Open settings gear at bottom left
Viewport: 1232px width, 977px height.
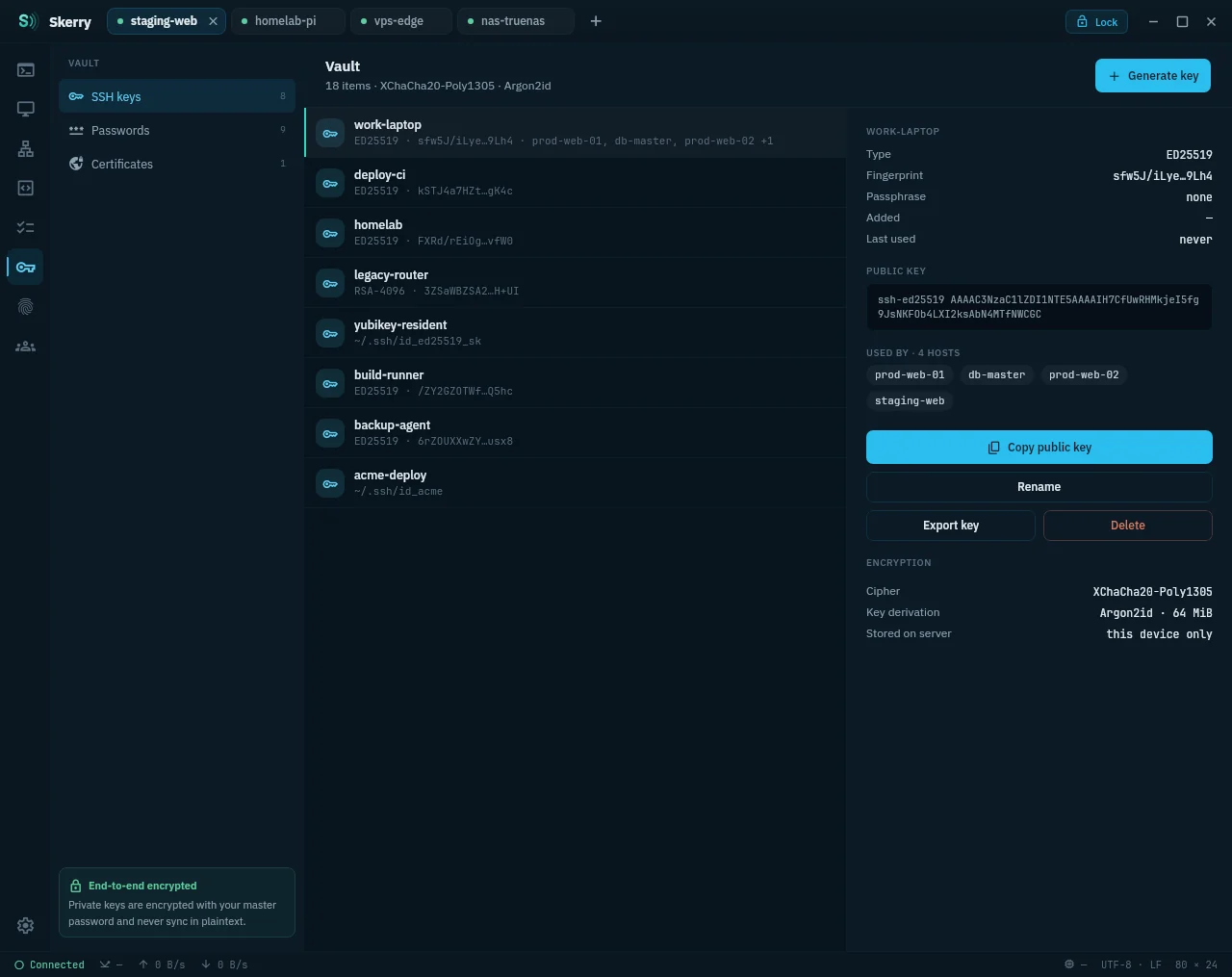(26, 925)
